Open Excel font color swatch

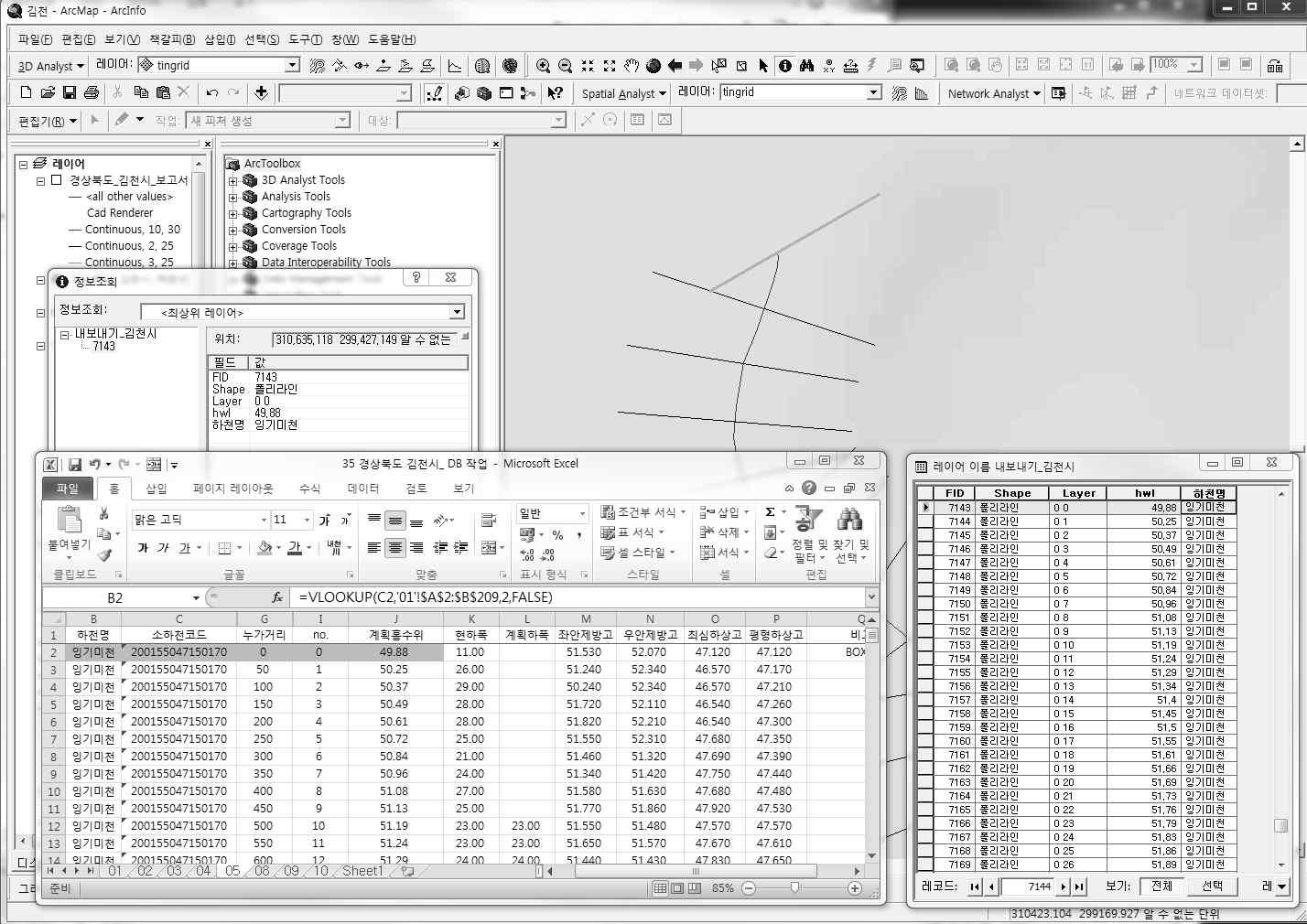point(294,548)
